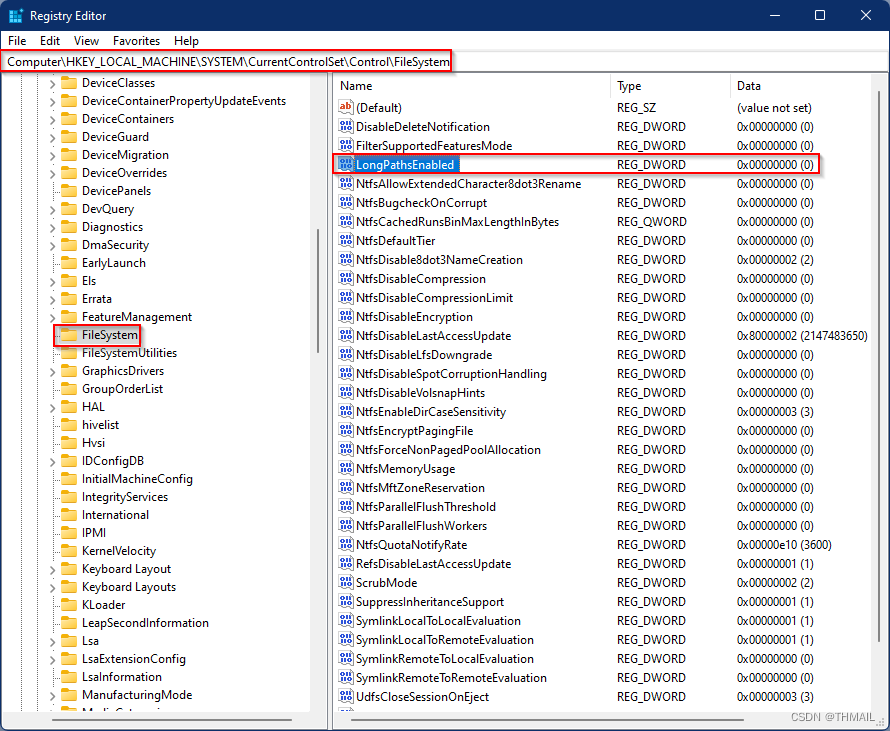
Task: Select the SymlinkLocalToLocalEvaluation value
Action: click(x=438, y=621)
